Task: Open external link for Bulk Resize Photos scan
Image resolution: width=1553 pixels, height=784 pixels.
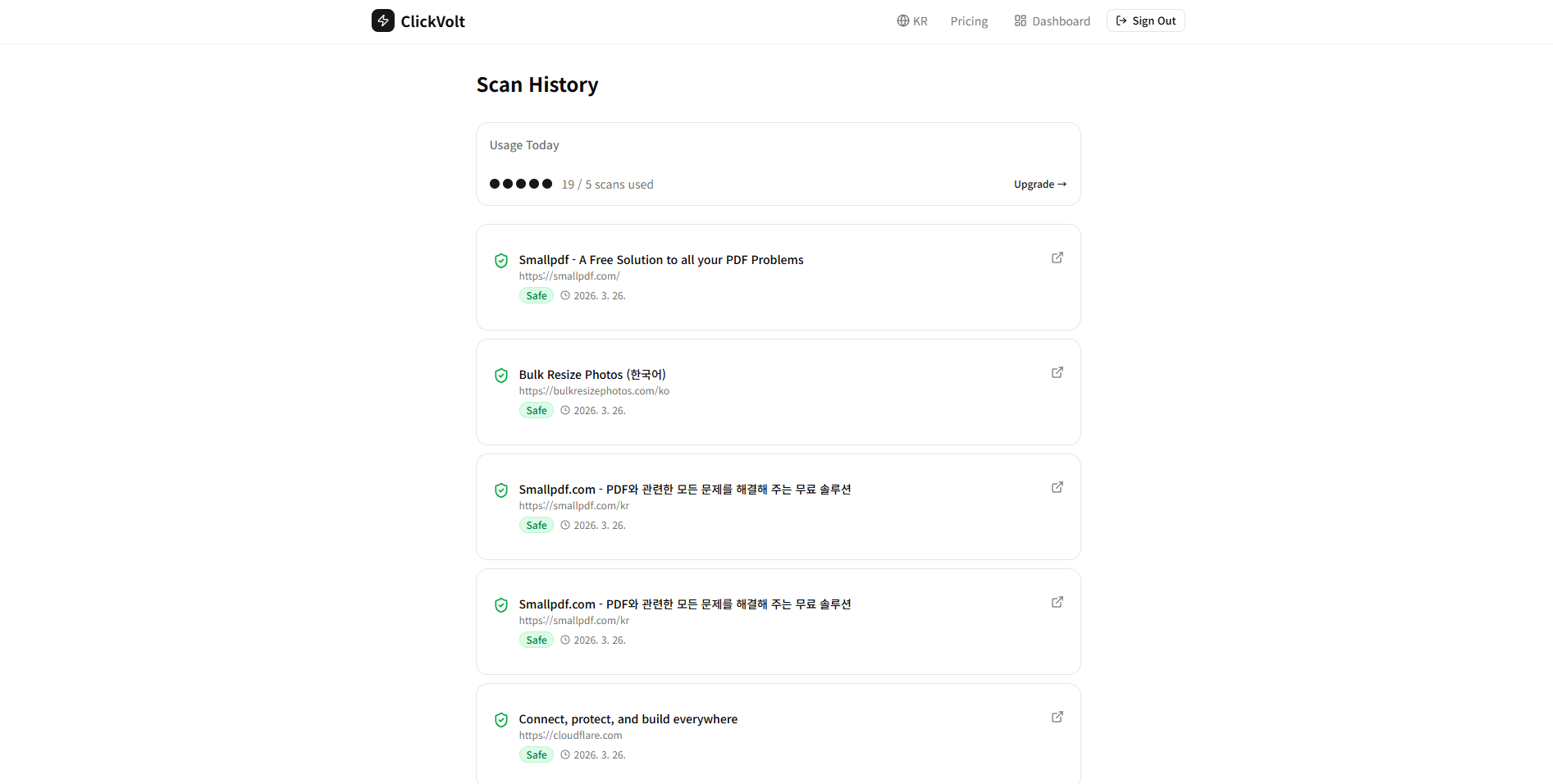Action: pos(1057,372)
